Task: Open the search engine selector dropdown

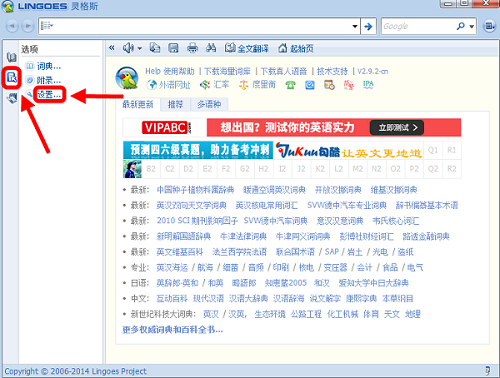Action: click(x=472, y=26)
